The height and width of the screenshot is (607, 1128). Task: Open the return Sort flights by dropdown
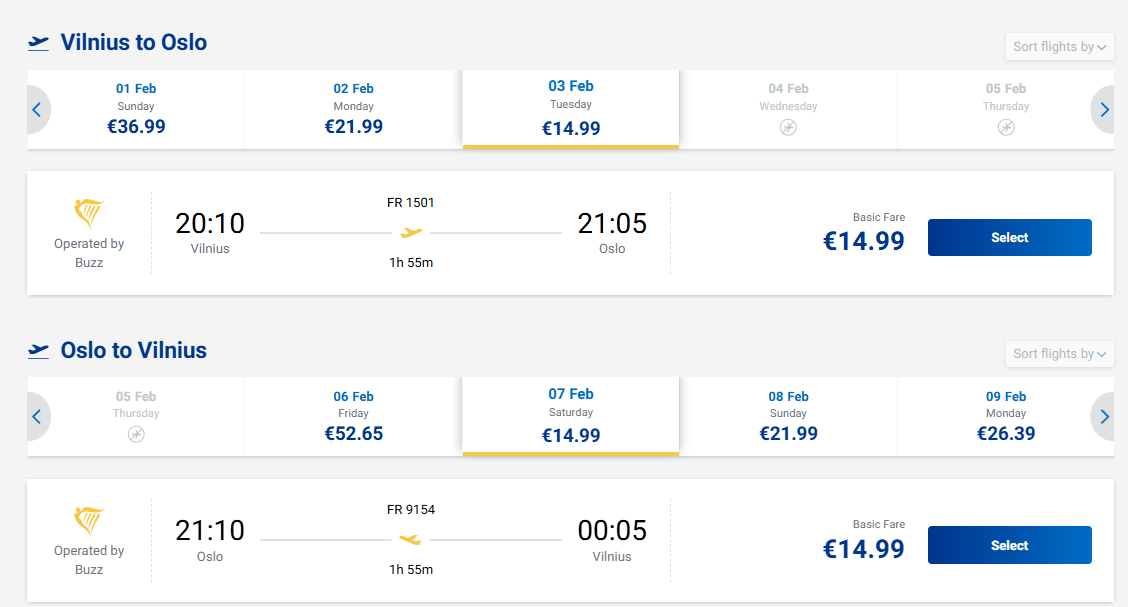pyautogui.click(x=1059, y=354)
